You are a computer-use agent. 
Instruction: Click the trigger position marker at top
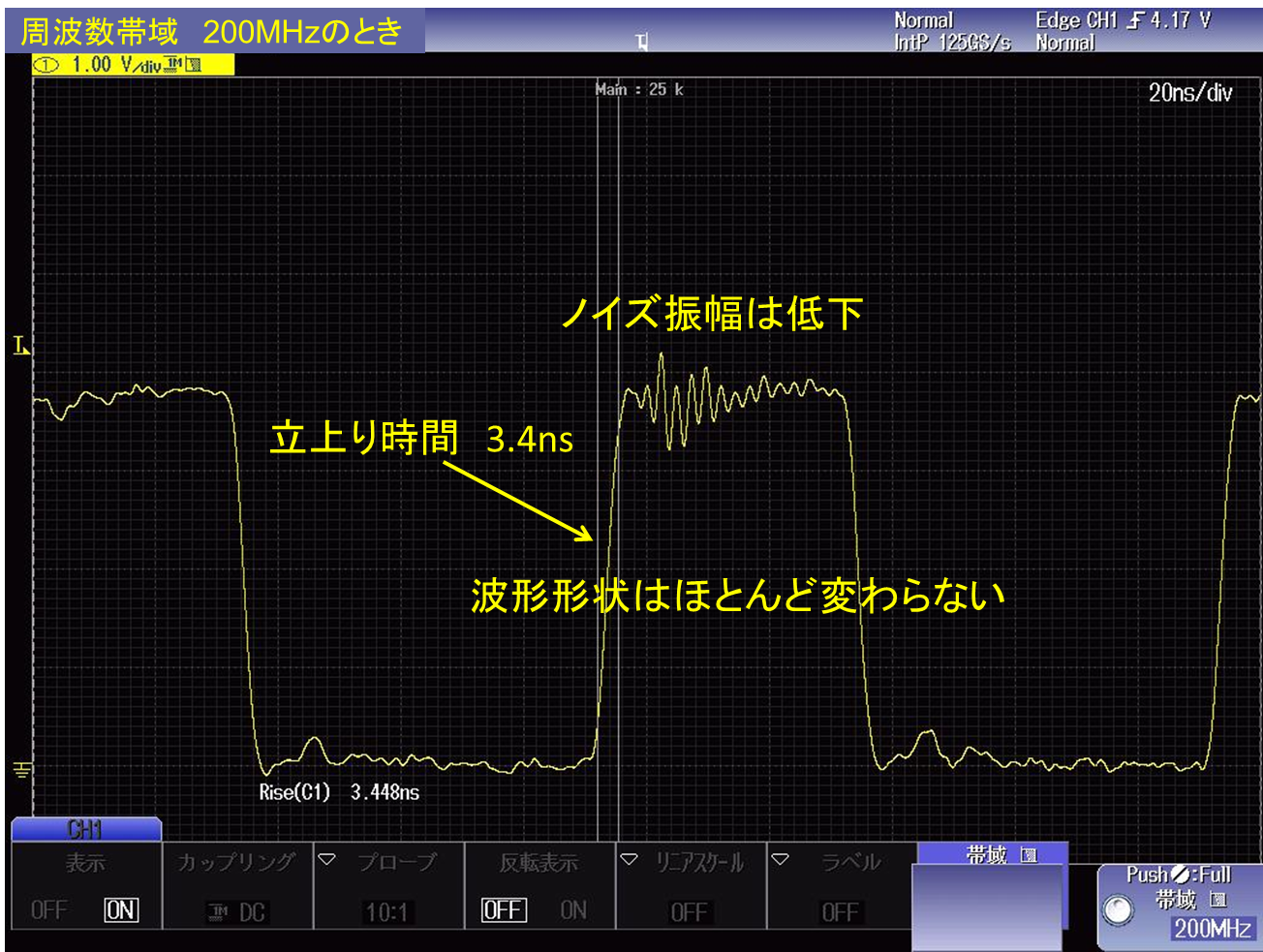(x=641, y=42)
